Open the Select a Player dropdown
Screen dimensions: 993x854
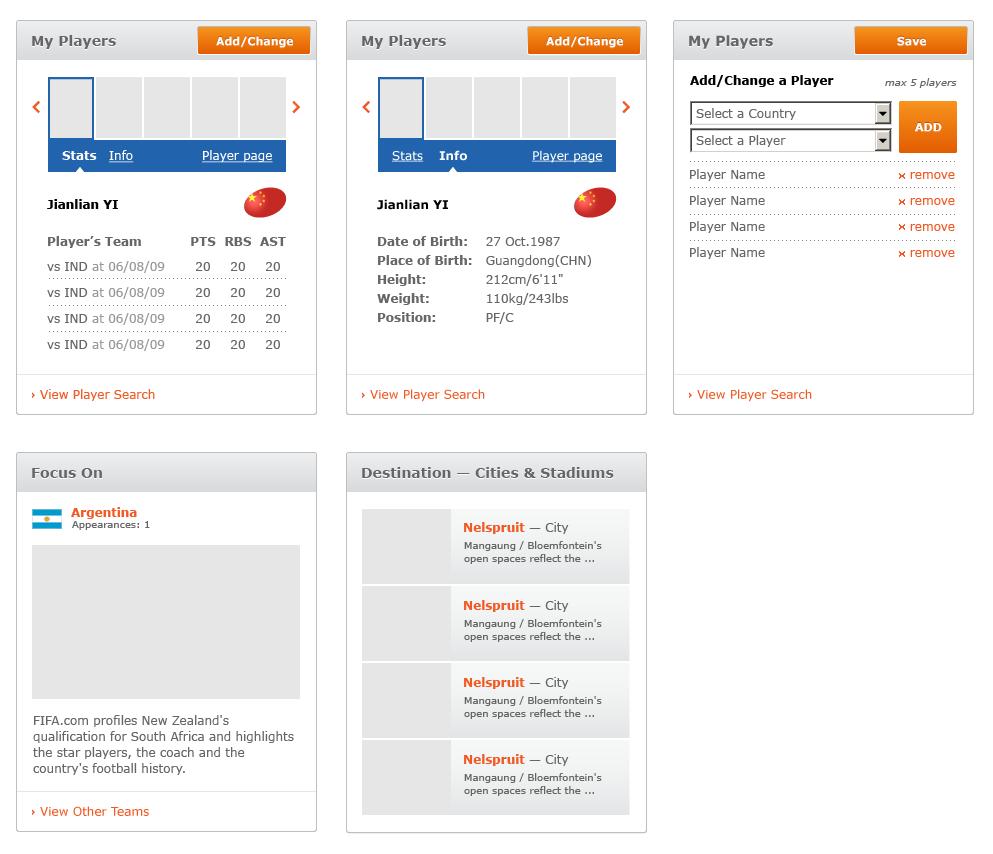point(790,141)
